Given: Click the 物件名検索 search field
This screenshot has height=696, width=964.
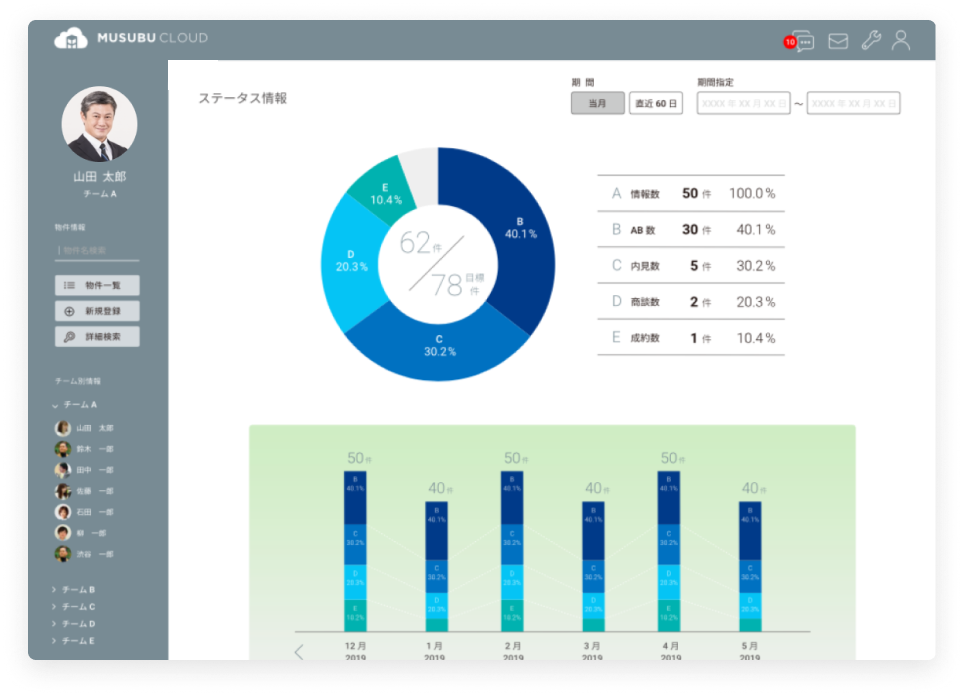Looking at the screenshot, I should [97, 250].
